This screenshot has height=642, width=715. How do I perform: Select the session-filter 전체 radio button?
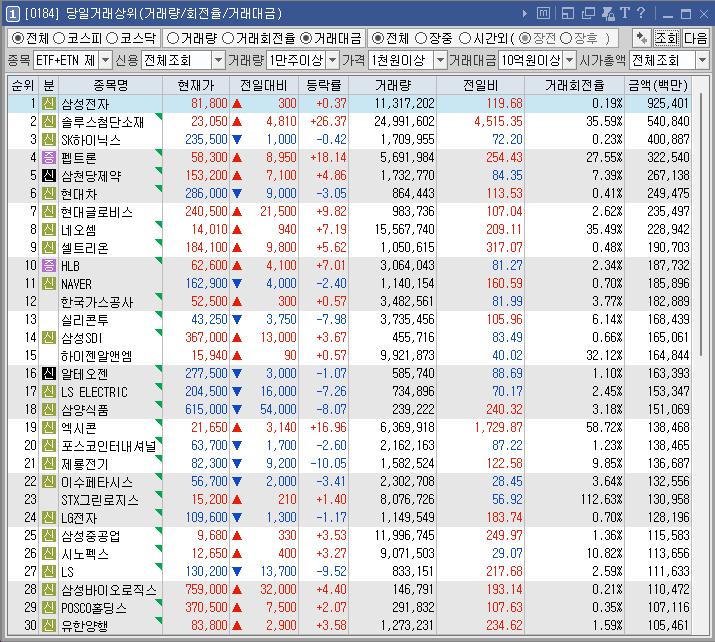pyautogui.click(x=377, y=38)
